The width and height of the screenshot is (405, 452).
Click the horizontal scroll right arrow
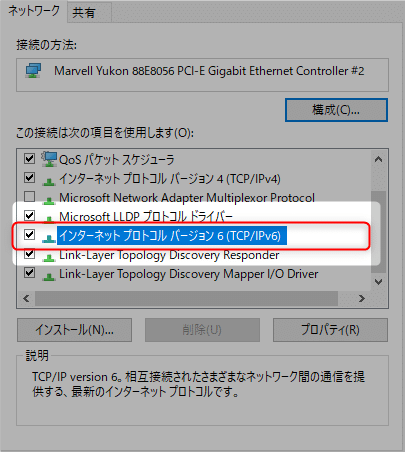[362, 298]
